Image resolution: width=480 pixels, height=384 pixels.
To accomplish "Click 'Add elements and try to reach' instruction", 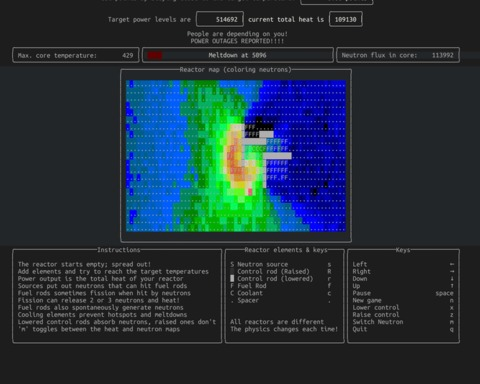I will (113, 271).
